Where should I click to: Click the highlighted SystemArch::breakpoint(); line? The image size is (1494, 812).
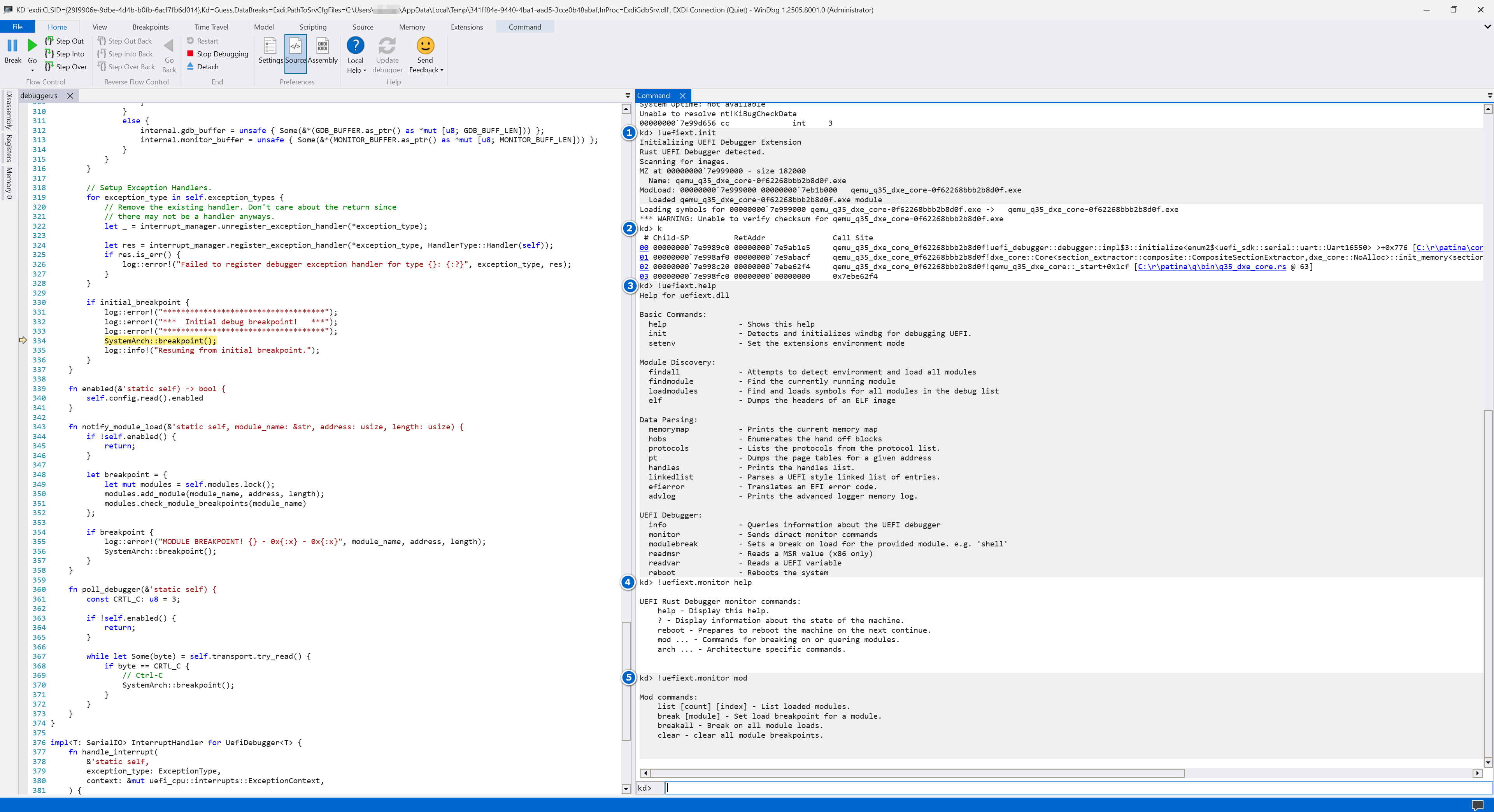(x=160, y=341)
